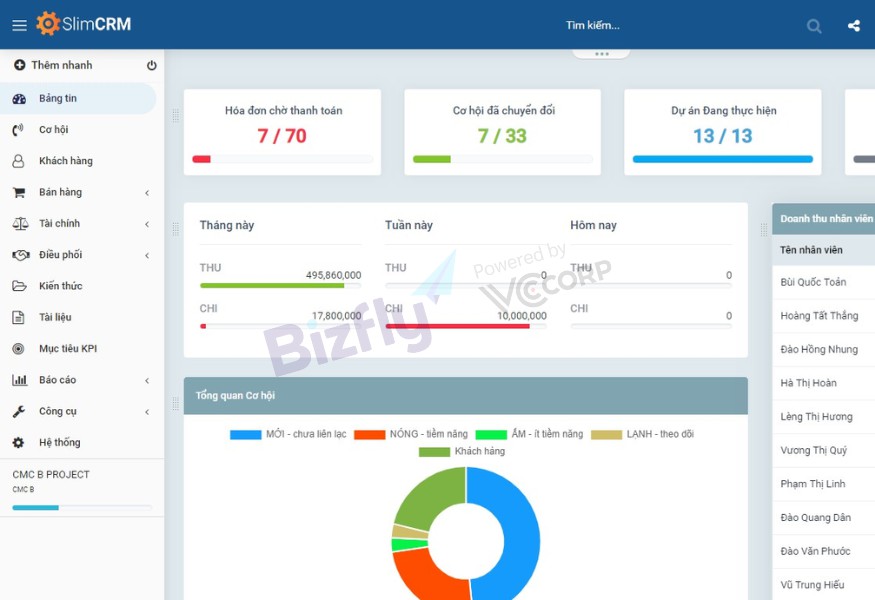This screenshot has height=600, width=875.
Task: Open the Bảng tin menu item
Action: [x=58, y=99]
